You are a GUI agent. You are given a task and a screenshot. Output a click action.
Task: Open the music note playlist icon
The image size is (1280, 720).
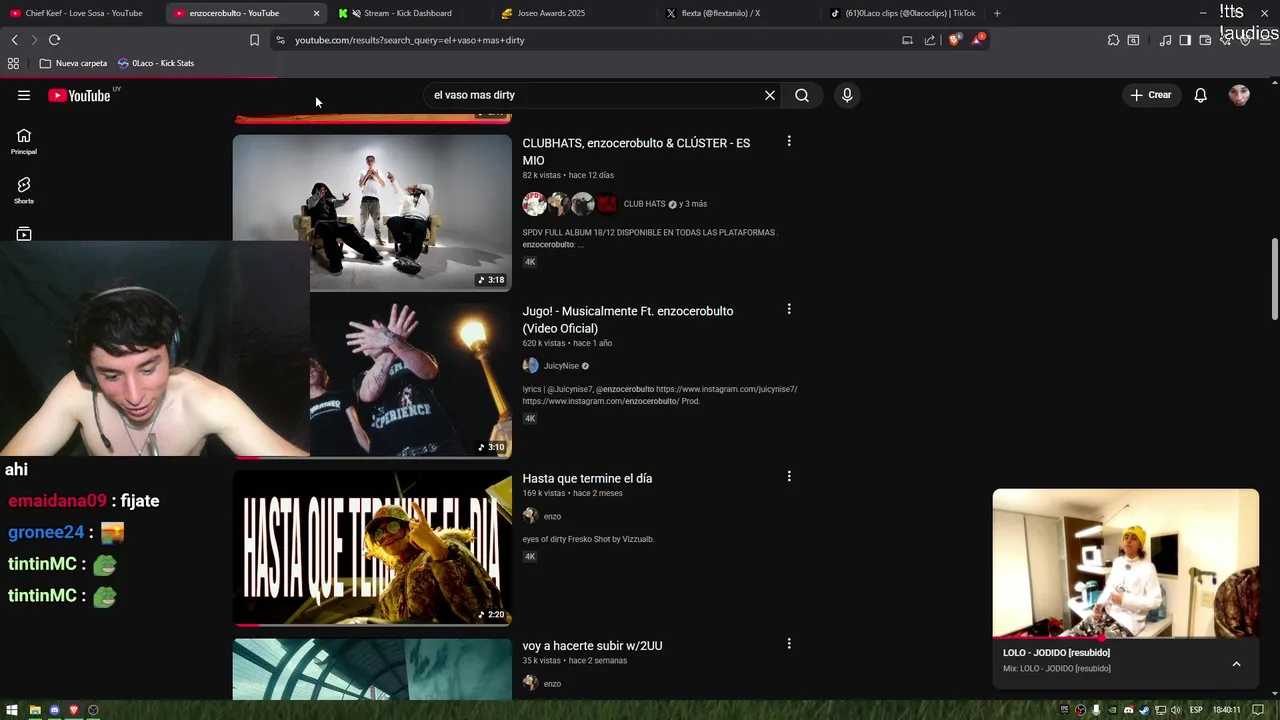tap(1165, 40)
